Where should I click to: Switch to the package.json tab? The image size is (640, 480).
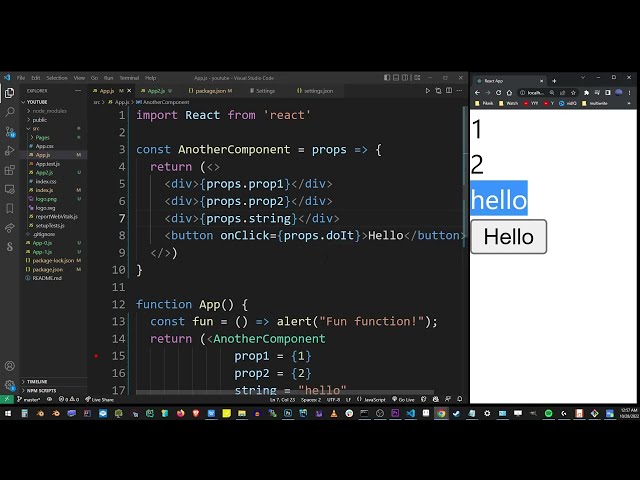tap(211, 91)
